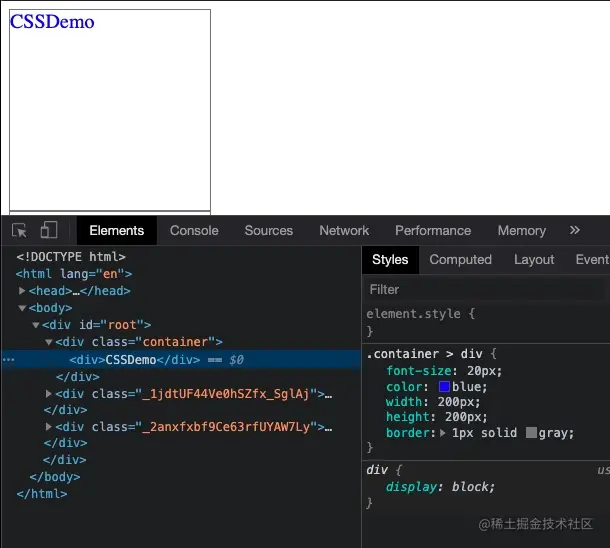Image resolution: width=610 pixels, height=548 pixels.
Task: Open the Computed pane tab
Action: tap(461, 259)
